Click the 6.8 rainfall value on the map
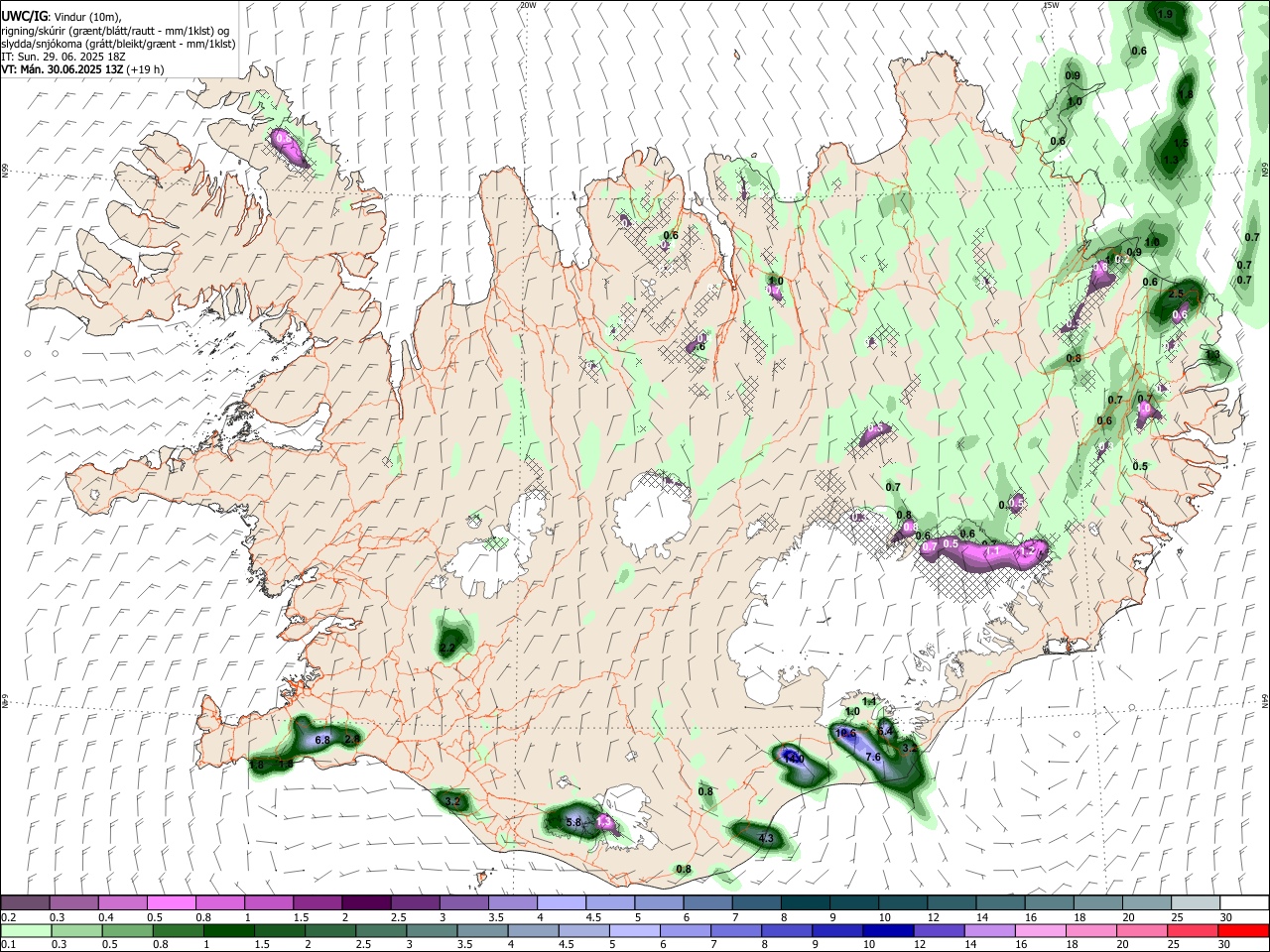Viewport: 1270px width, 952px height. 322,740
